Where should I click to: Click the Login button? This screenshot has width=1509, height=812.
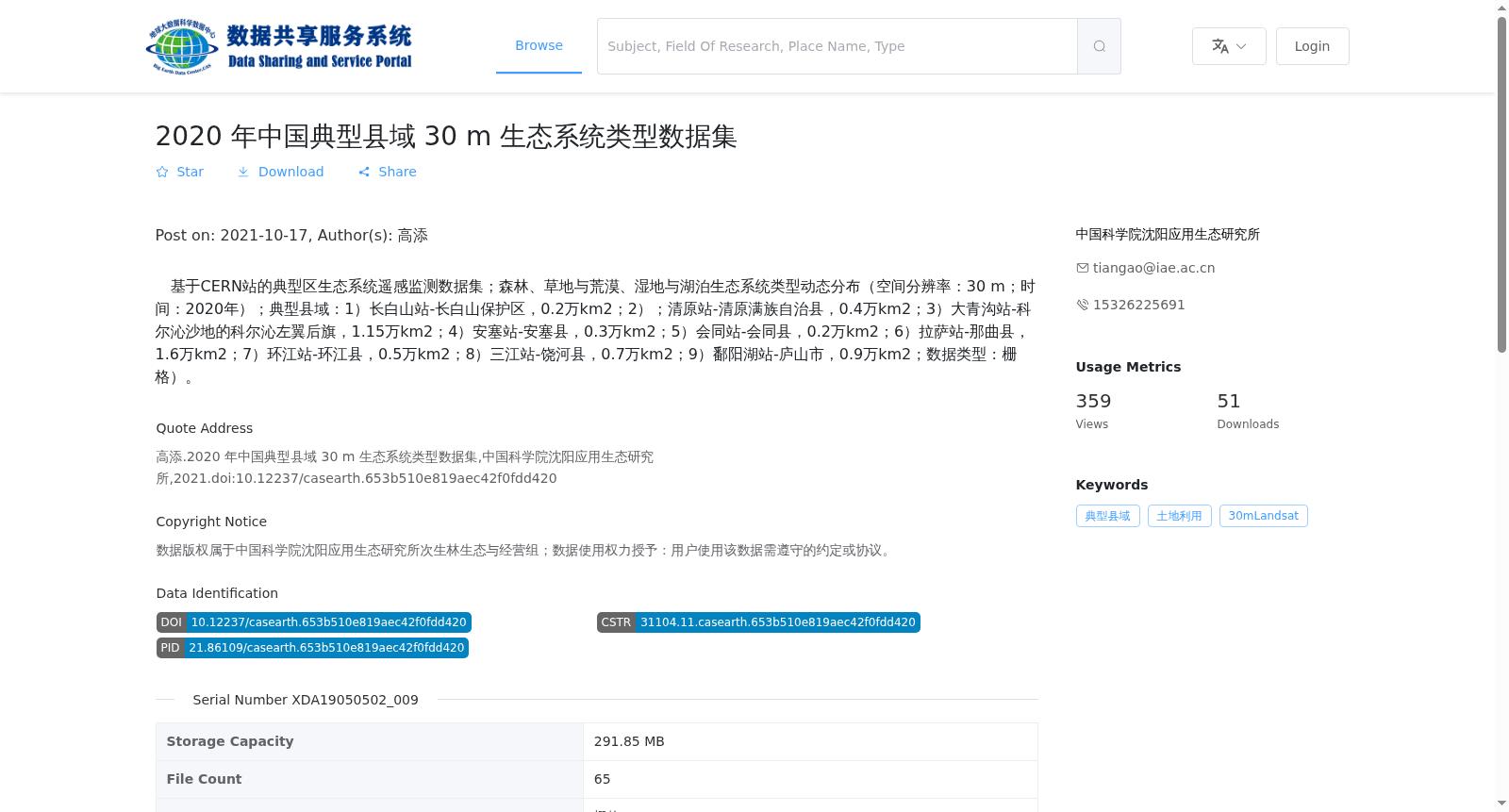click(1312, 46)
